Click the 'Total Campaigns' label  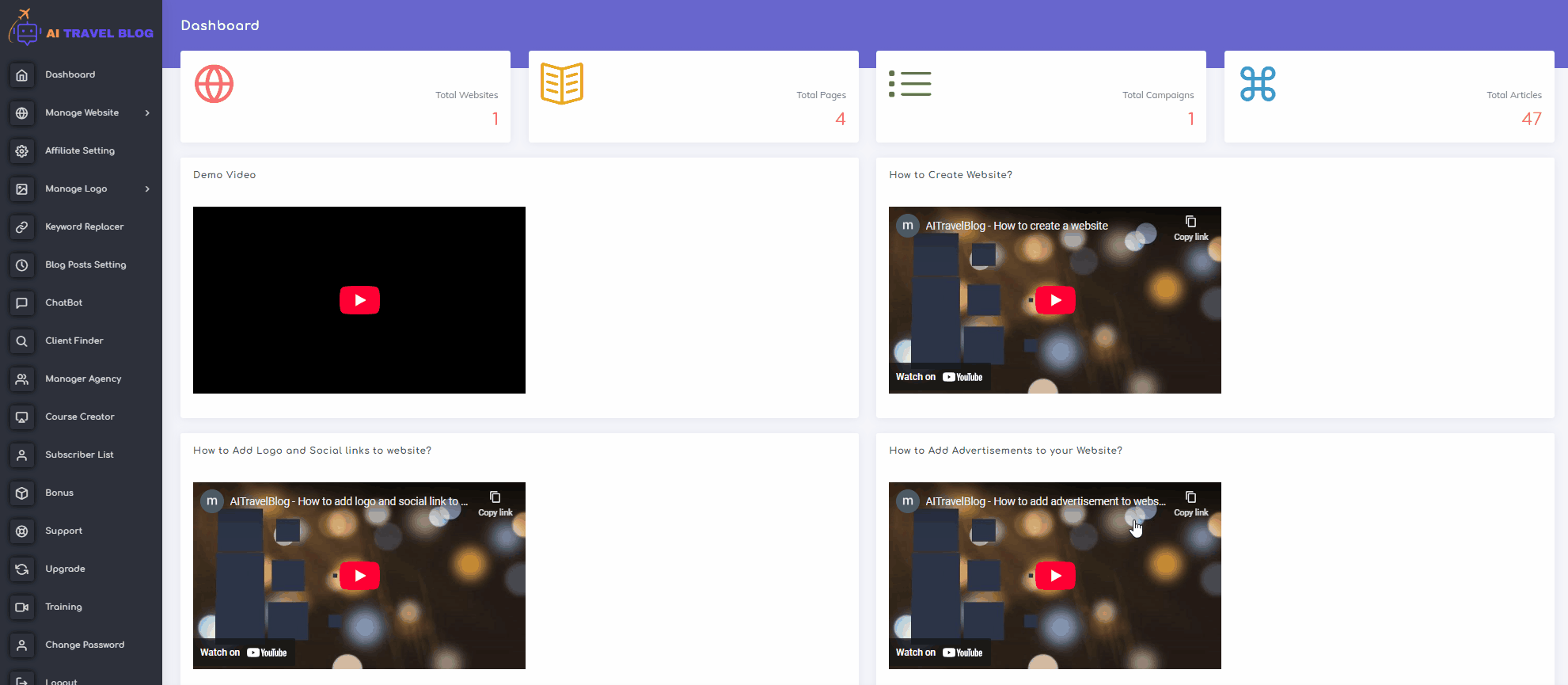pos(1158,95)
